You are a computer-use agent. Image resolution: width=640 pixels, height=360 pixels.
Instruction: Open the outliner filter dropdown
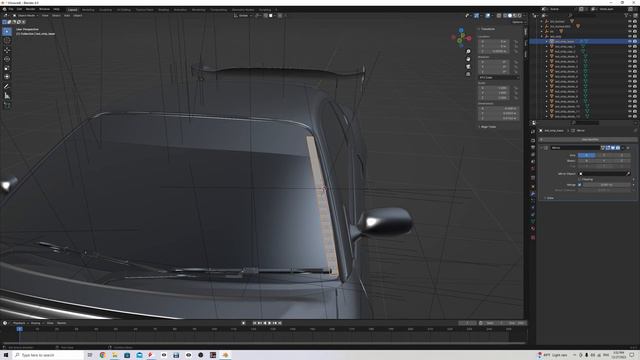click(627, 16)
